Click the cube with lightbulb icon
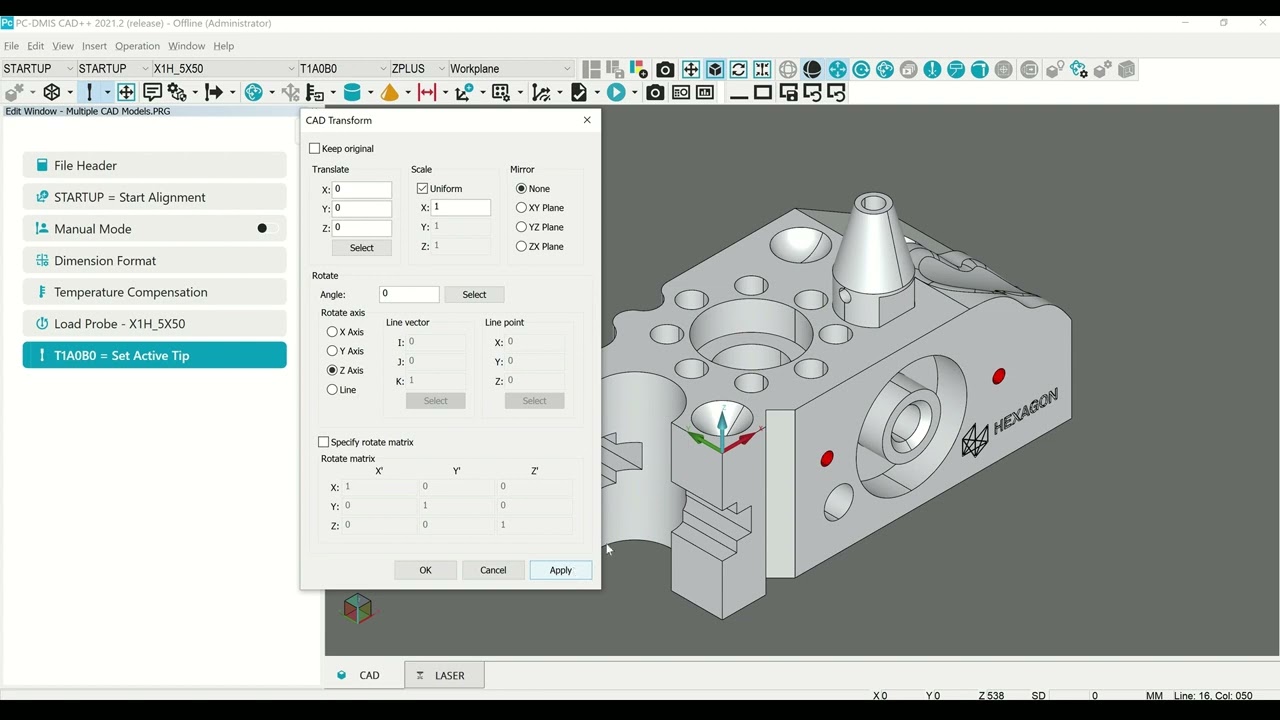 pyautogui.click(x=1054, y=70)
